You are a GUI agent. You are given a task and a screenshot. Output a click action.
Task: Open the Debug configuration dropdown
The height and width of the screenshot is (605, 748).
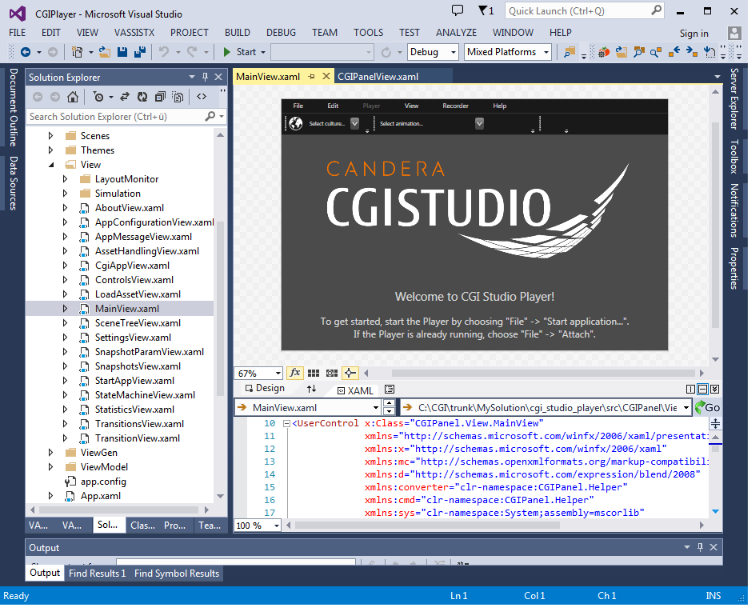point(433,52)
